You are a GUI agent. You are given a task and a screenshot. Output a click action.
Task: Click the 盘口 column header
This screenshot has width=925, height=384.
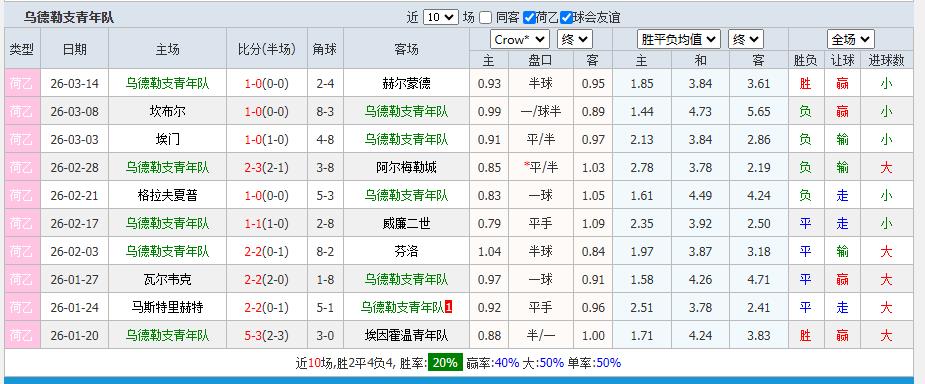(541, 60)
